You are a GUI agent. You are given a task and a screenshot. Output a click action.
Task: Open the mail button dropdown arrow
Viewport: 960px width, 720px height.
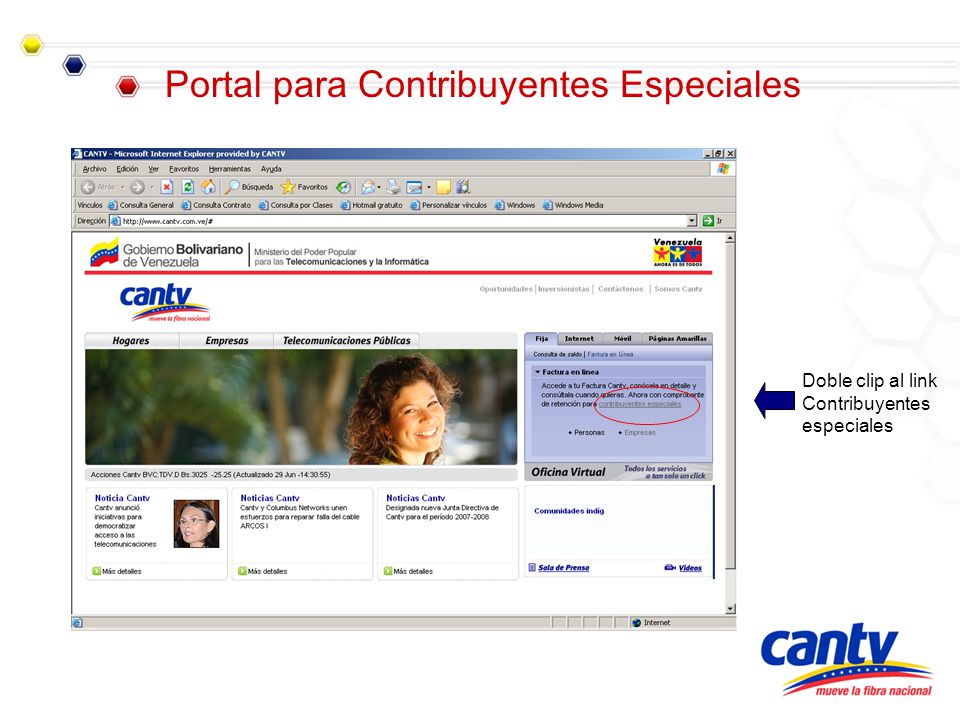(379, 187)
